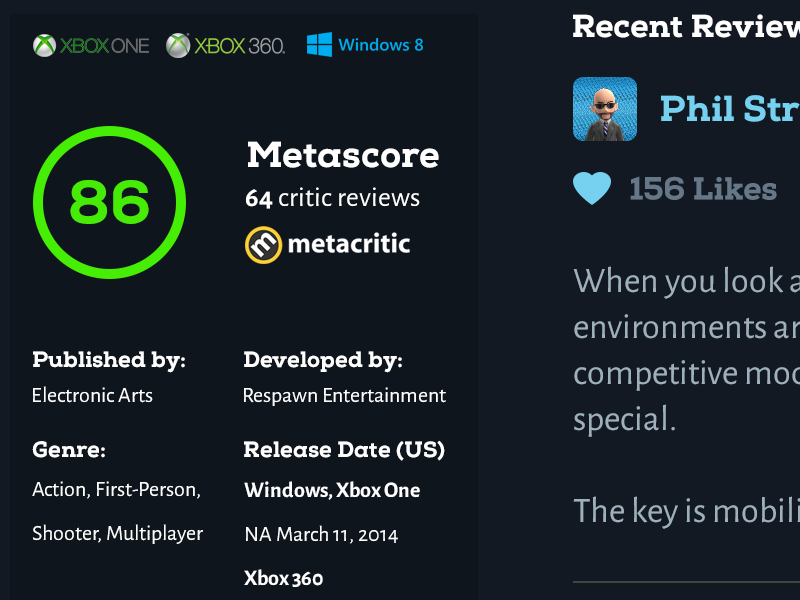Click the 64 critic reviews count
This screenshot has height=600, width=800.
click(x=332, y=197)
